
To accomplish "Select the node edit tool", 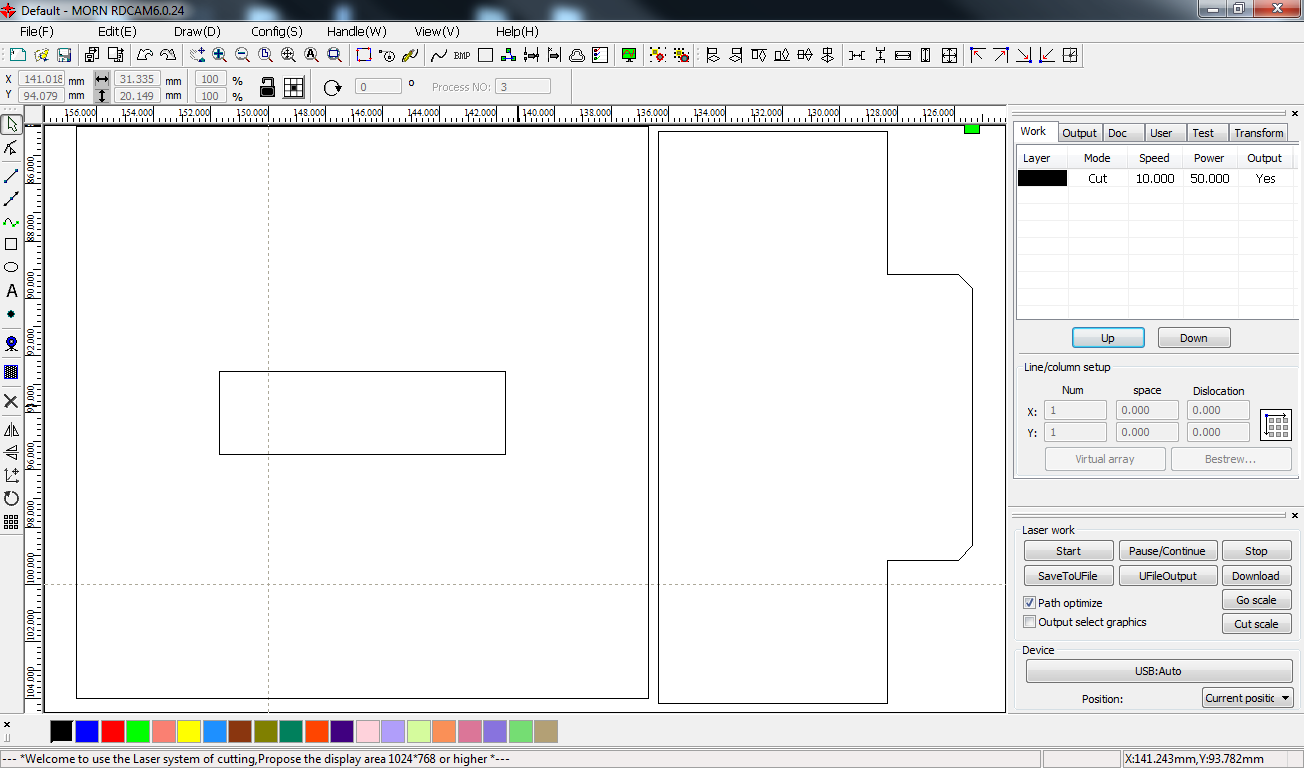I will click(11, 148).
